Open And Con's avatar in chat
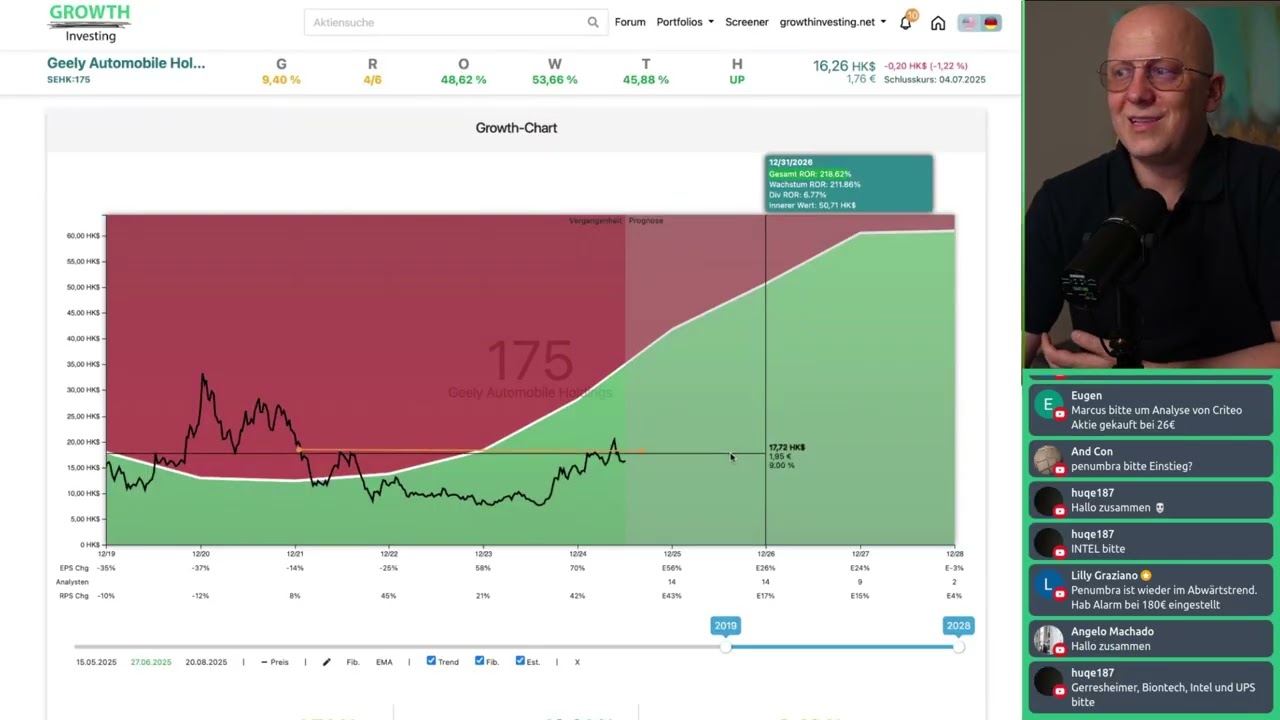Image resolution: width=1280 pixels, height=720 pixels. [x=1048, y=460]
